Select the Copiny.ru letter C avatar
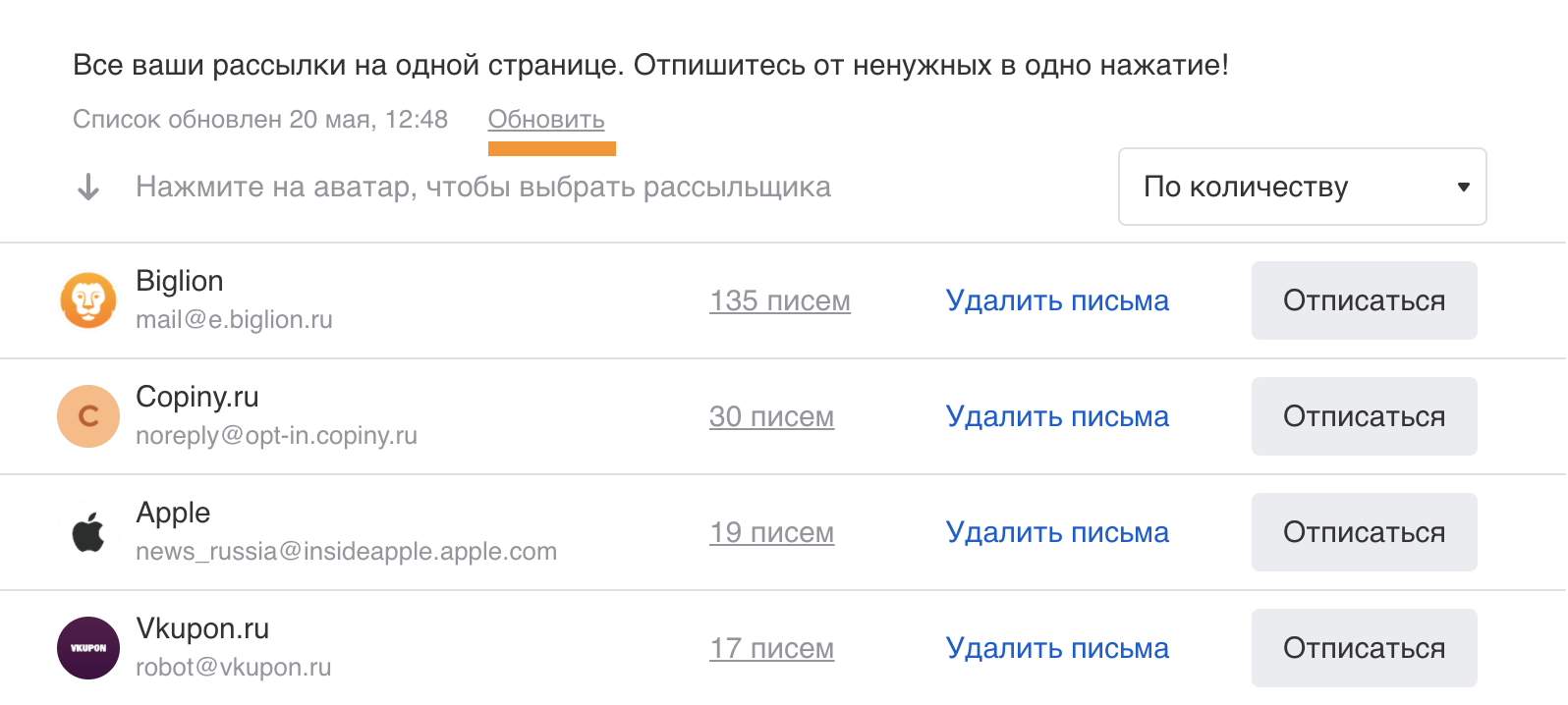This screenshot has height=705, width=1568. point(88,416)
